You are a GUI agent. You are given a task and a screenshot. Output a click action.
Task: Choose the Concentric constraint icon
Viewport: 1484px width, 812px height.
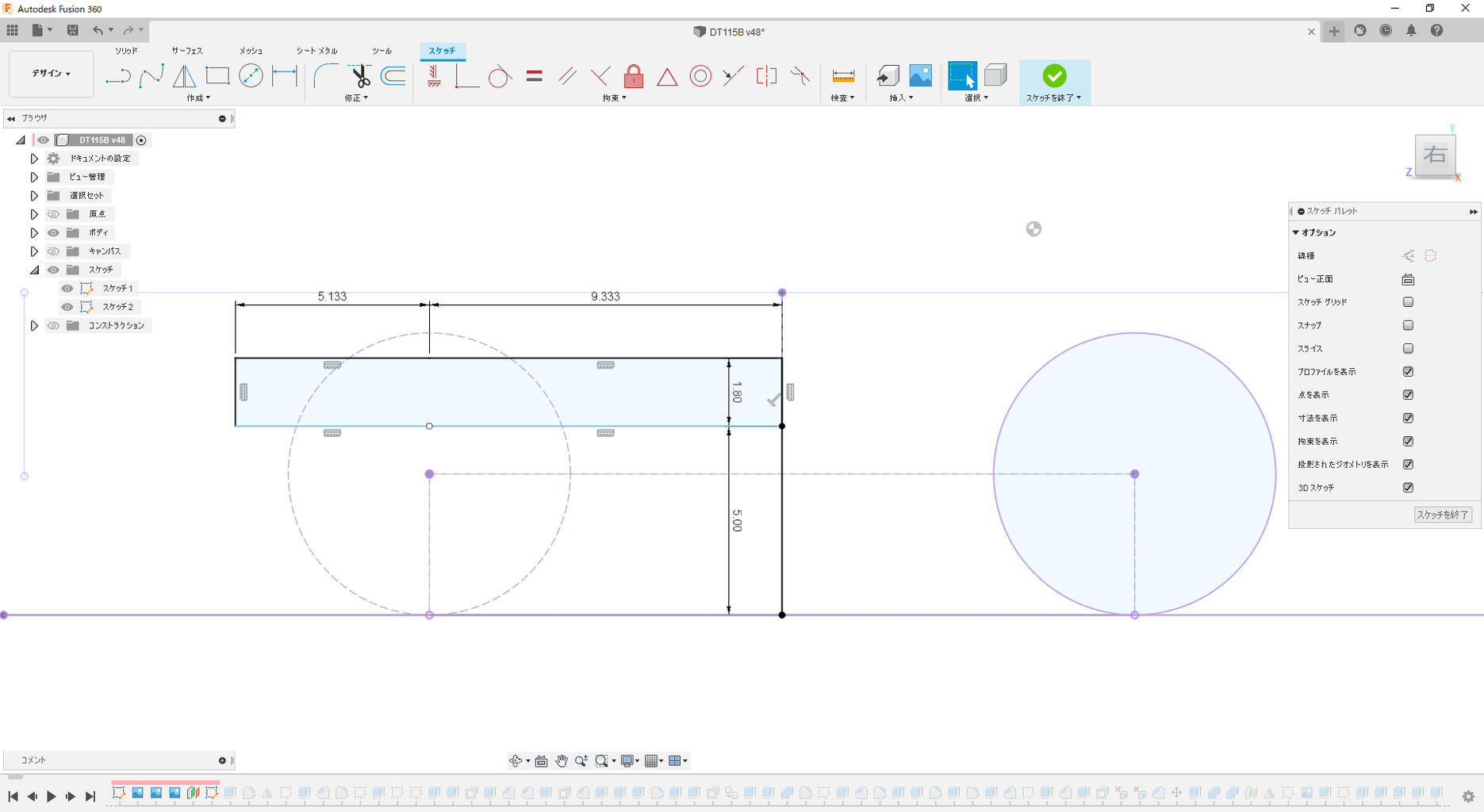(x=700, y=76)
